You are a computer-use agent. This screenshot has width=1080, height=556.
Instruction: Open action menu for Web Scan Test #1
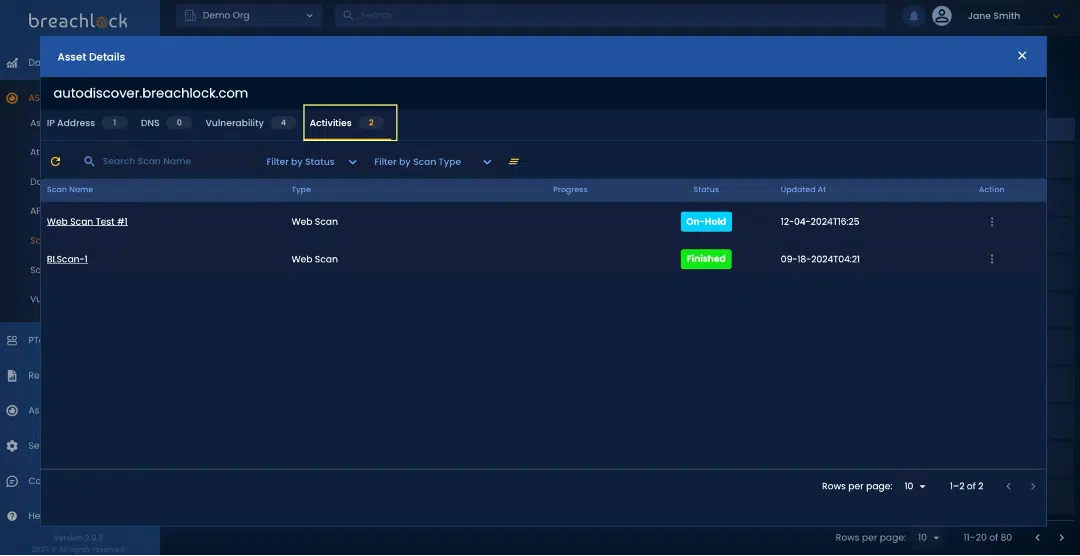[992, 222]
